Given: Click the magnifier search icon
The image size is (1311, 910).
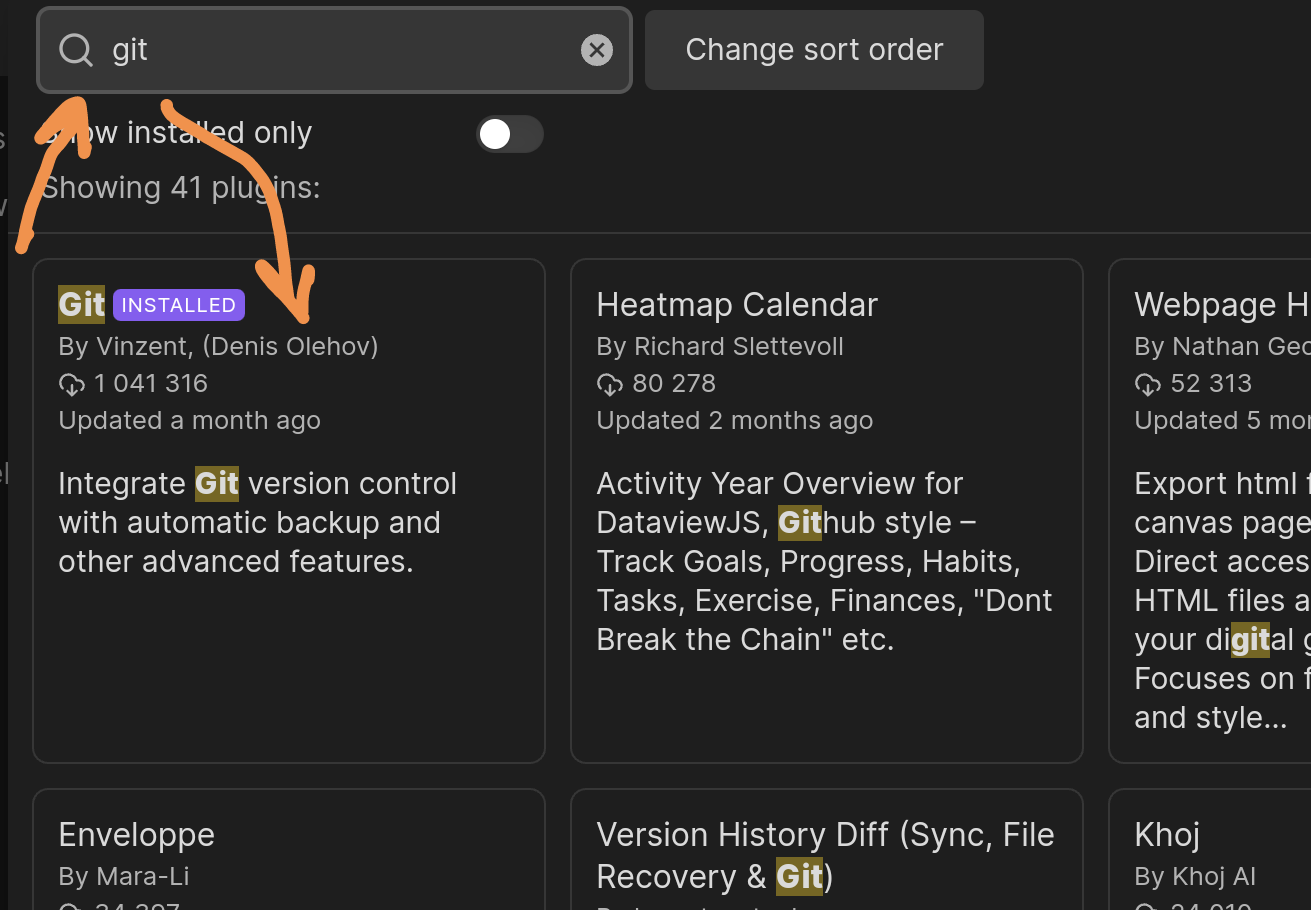Looking at the screenshot, I should [x=76, y=49].
